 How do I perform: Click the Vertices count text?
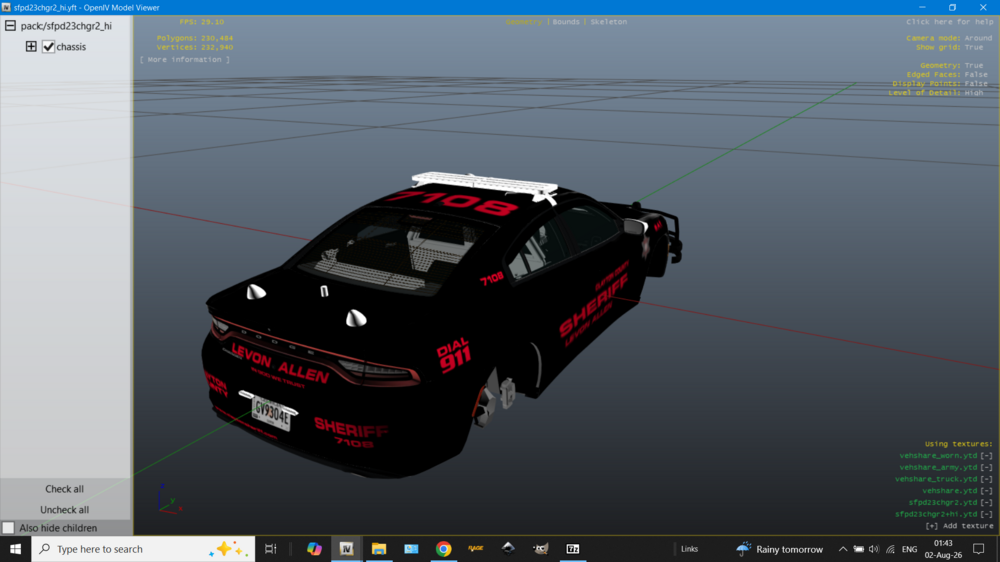pyautogui.click(x=195, y=47)
